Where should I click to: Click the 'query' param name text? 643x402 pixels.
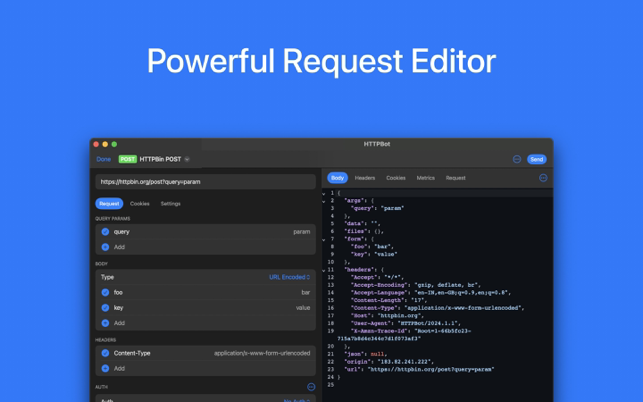click(121, 232)
